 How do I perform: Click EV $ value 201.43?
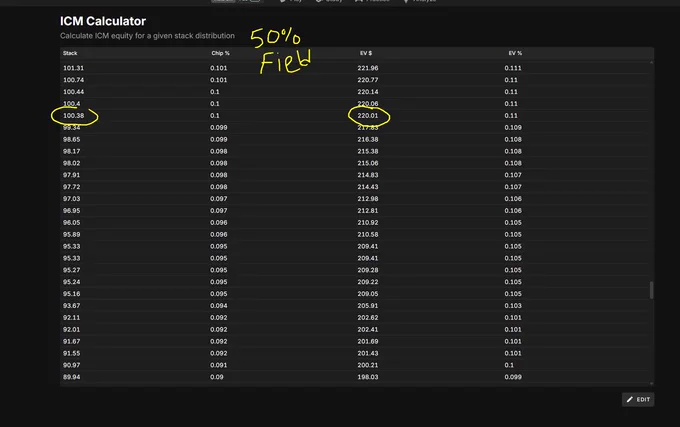pyautogui.click(x=368, y=353)
